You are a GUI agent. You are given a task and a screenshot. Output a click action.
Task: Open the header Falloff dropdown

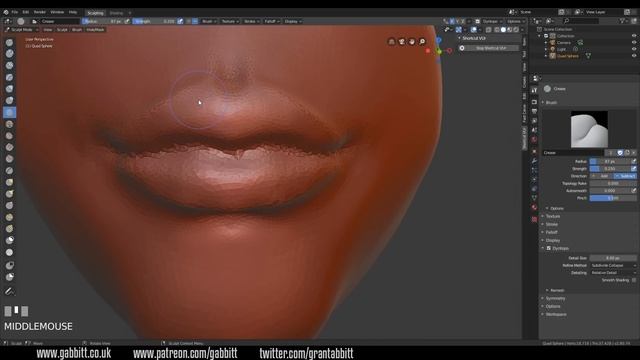272,21
